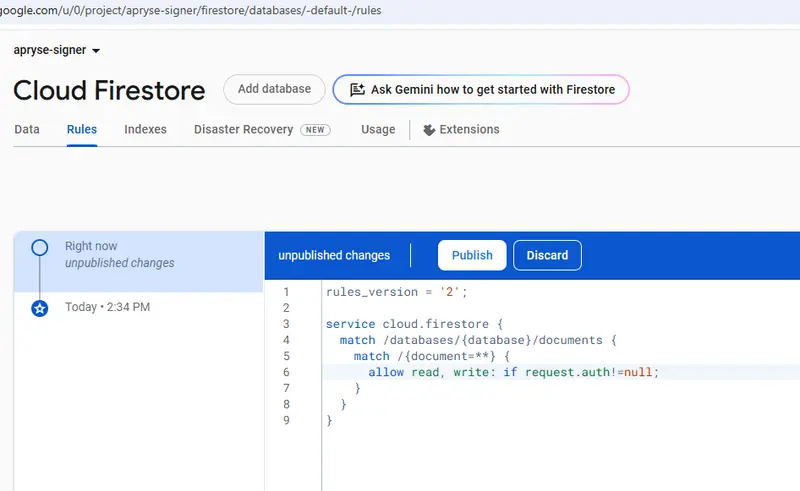Click the Extensions puzzle icon
Screen dimensions: 800x491
tap(429, 130)
